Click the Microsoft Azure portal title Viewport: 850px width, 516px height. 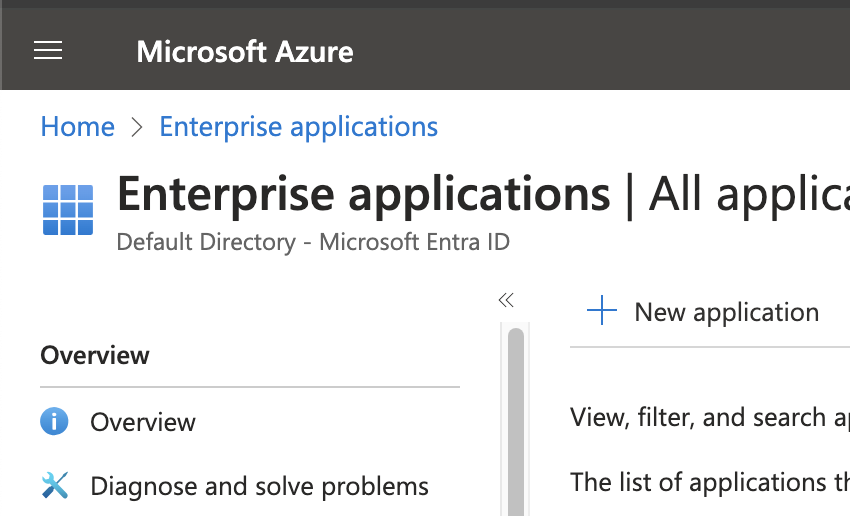coord(245,51)
